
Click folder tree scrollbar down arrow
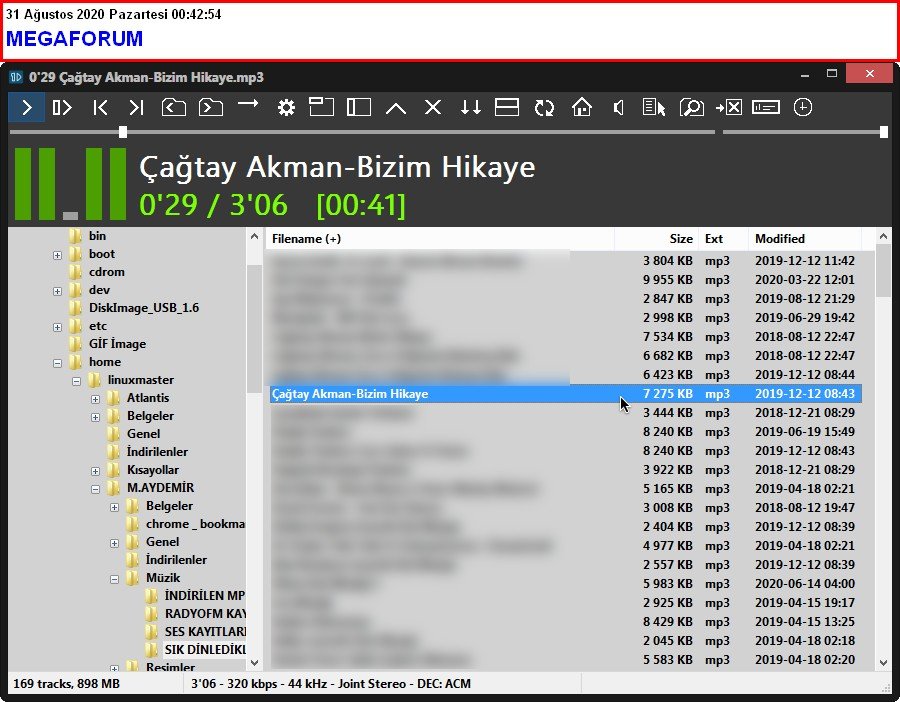click(x=254, y=662)
